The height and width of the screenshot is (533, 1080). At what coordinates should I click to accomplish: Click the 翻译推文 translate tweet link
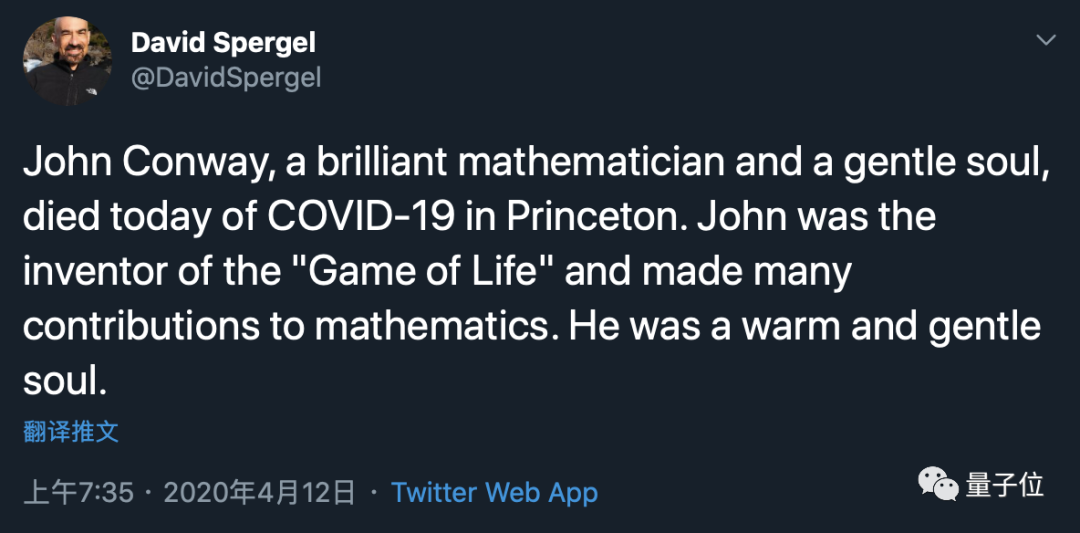coord(71,432)
